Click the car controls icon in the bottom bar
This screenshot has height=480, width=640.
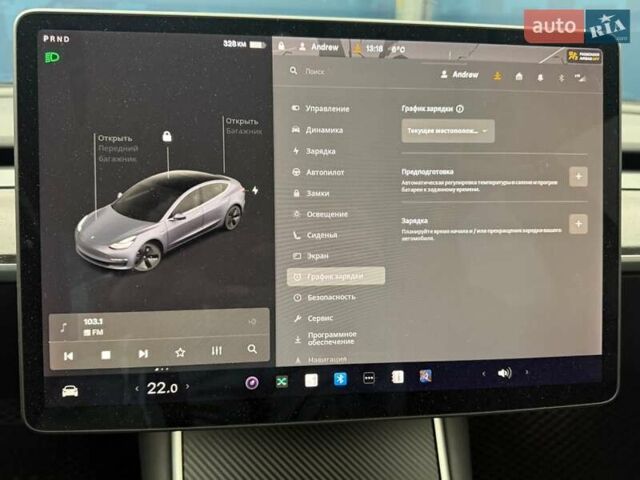[70, 390]
